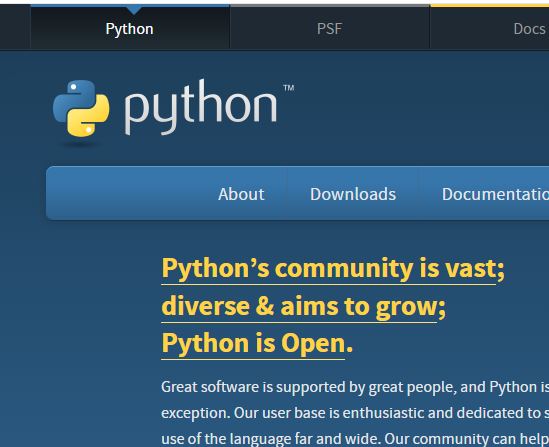The width and height of the screenshot is (549, 447).
Task: Click text 'Our user base is enthusiastic'
Action: tap(329, 413)
